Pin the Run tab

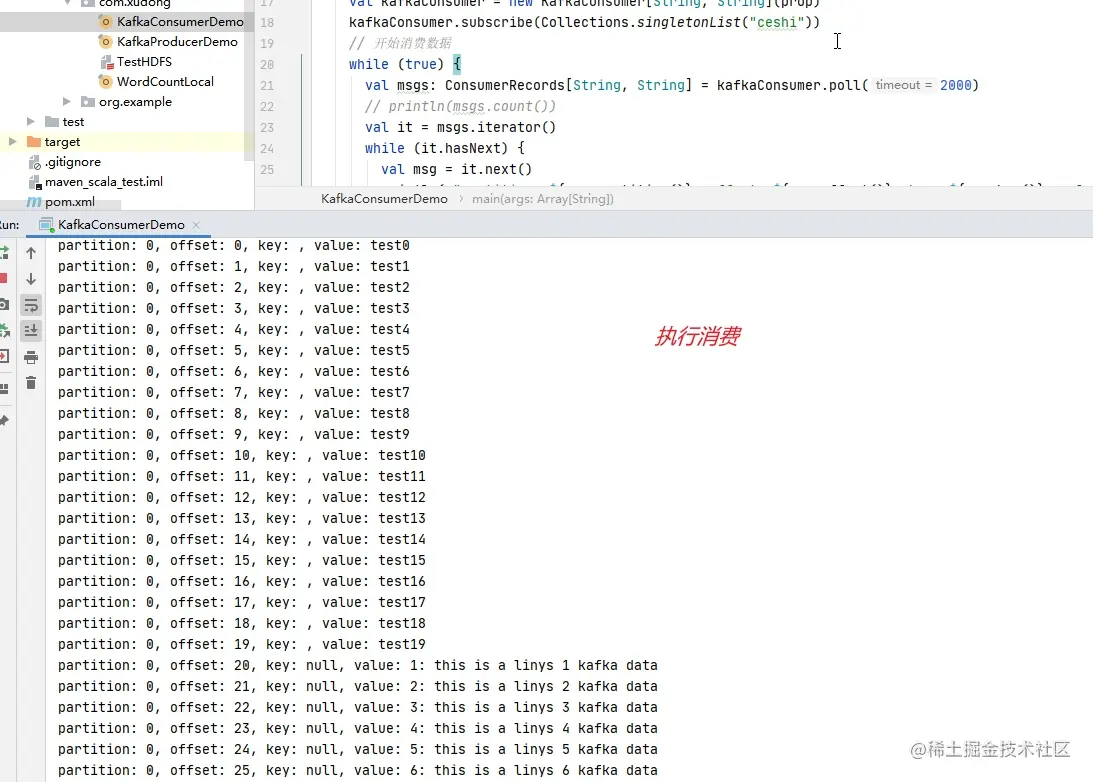point(3,420)
